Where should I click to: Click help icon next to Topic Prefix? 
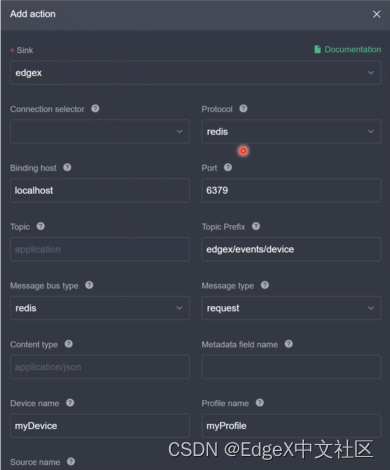tap(256, 226)
